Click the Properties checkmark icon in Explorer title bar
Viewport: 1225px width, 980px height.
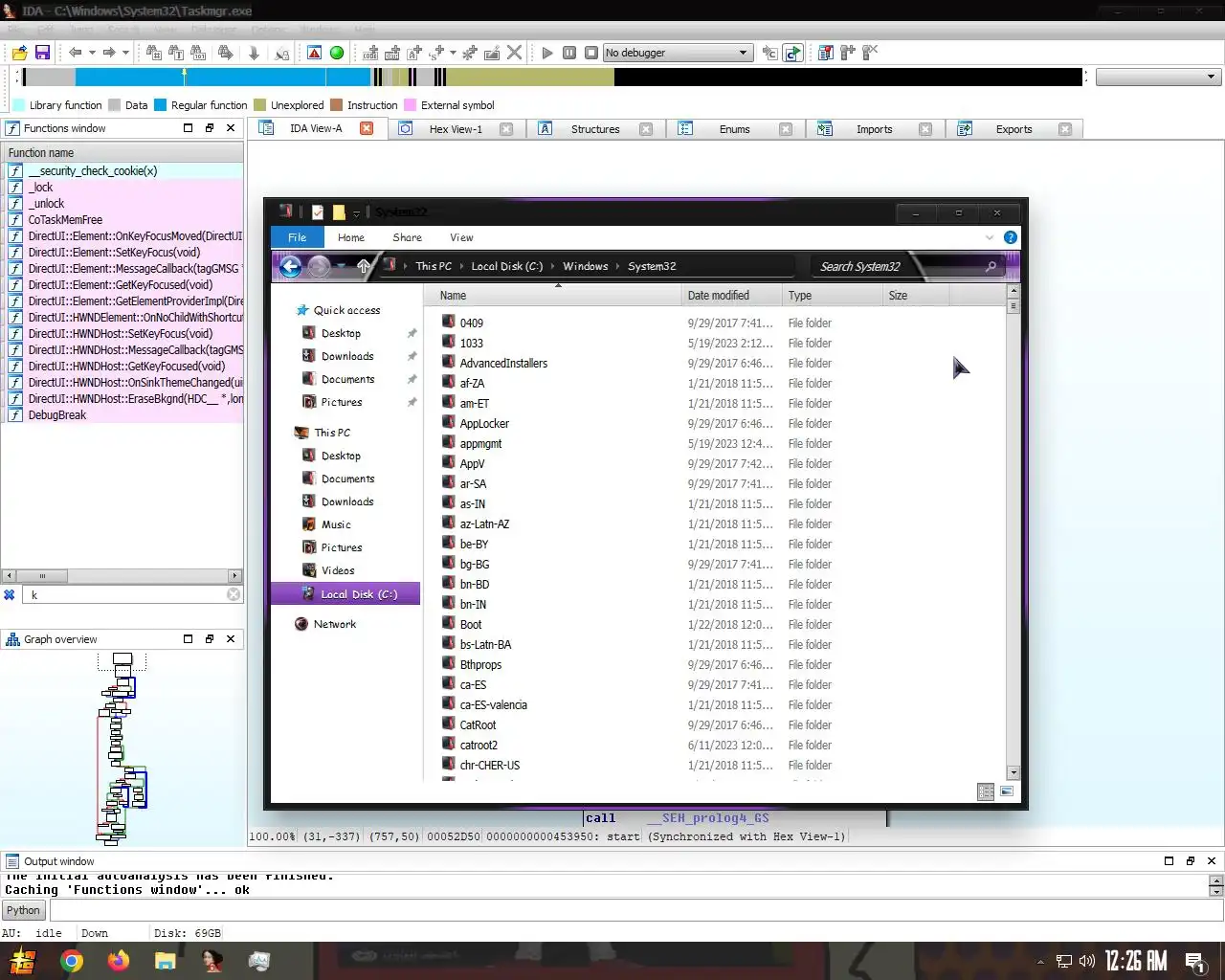point(318,212)
